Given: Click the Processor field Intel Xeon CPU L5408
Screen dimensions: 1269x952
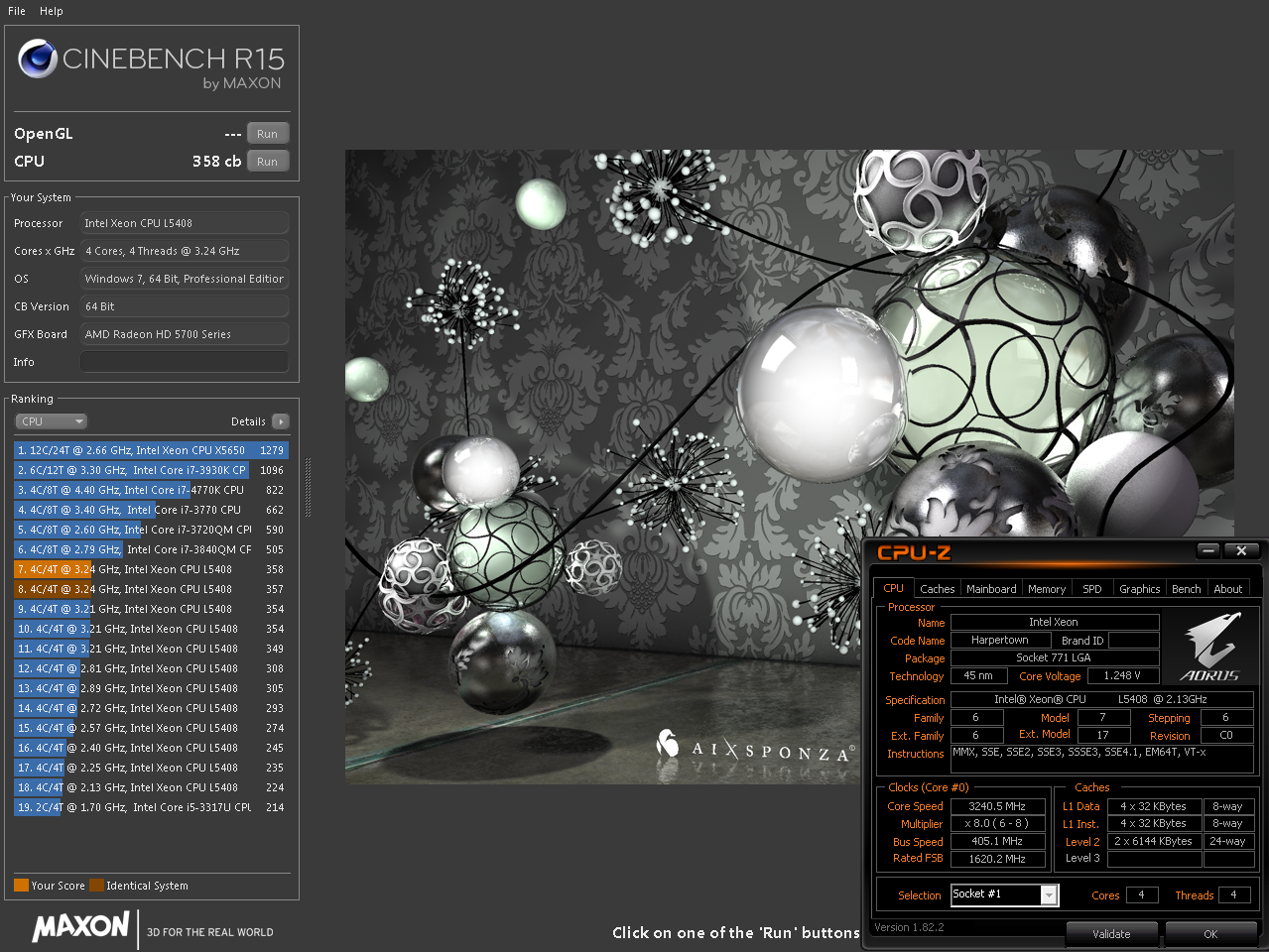Looking at the screenshot, I should click(185, 223).
